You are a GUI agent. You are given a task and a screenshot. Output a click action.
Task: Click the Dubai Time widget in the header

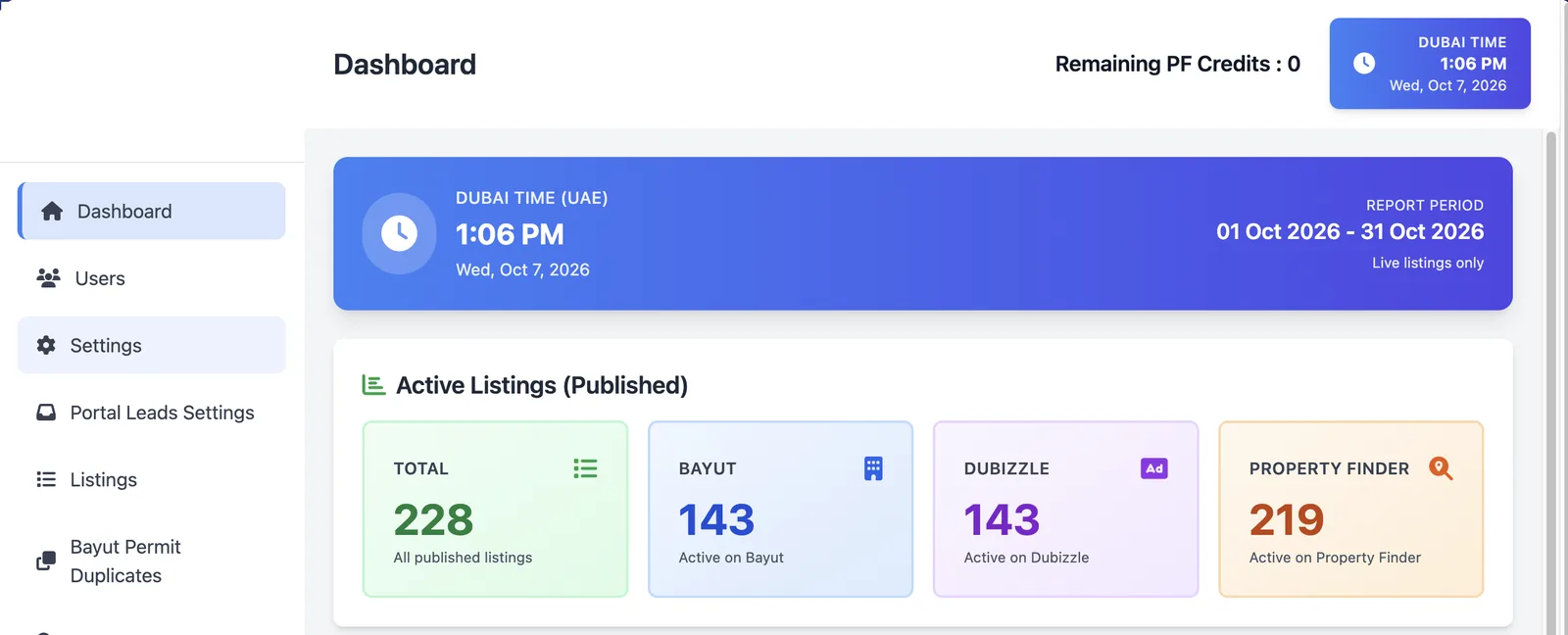(x=1430, y=63)
